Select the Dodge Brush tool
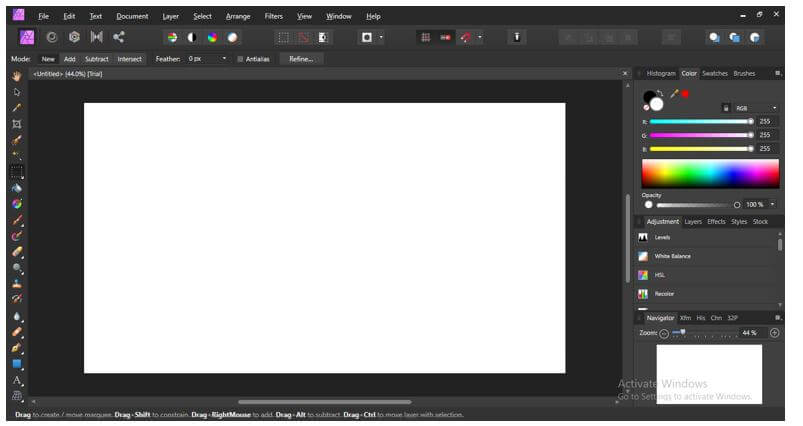Screen dimensions: 803x426 pos(17,268)
